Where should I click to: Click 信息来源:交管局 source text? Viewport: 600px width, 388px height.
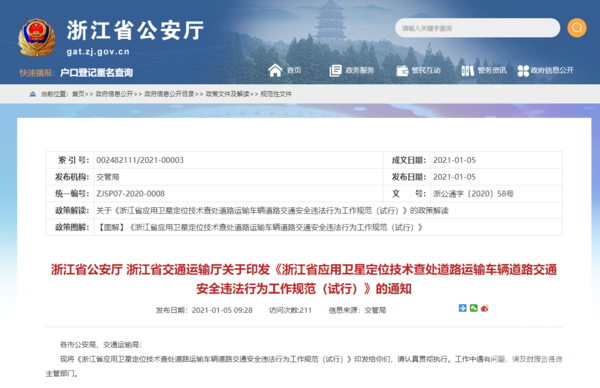coord(357,310)
